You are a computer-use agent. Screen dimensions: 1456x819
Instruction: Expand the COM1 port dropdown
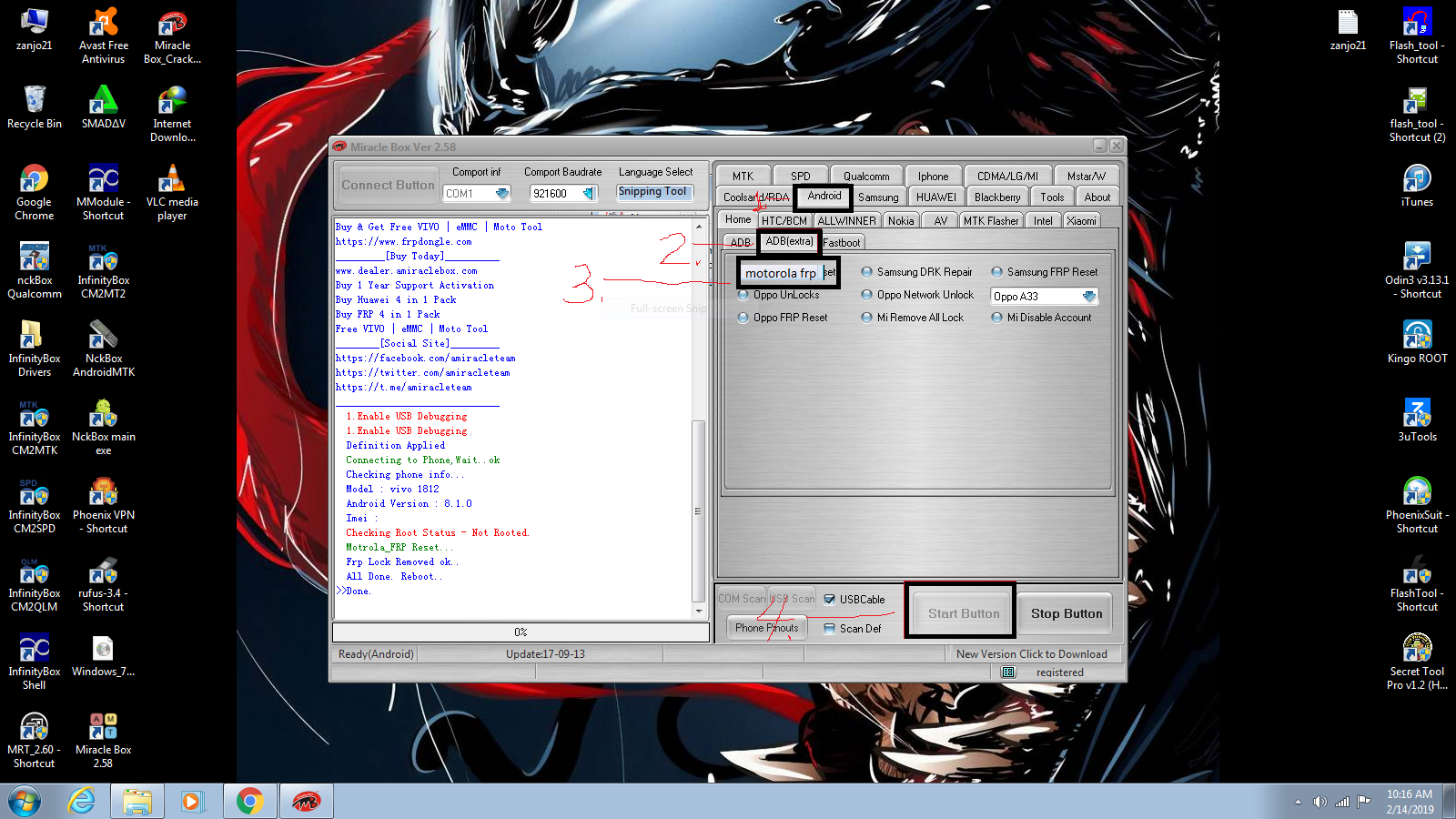tap(501, 194)
